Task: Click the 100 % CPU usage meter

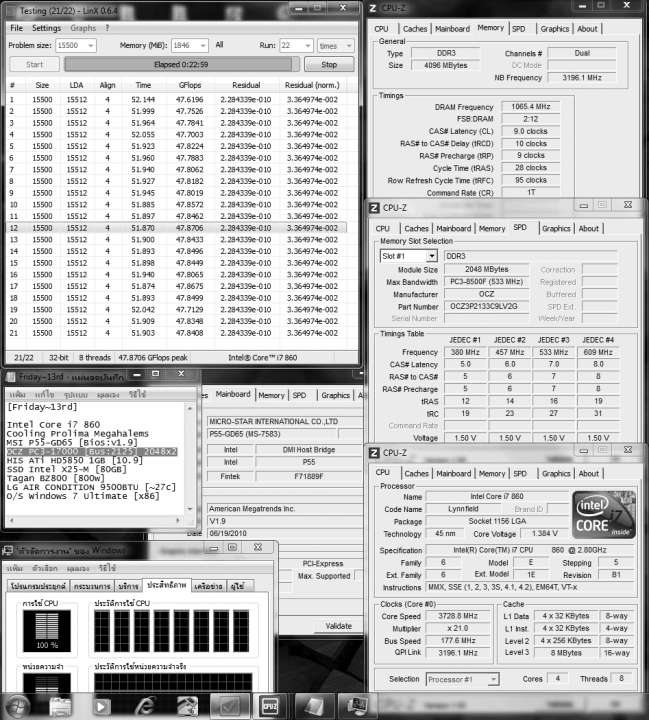Action: point(47,630)
